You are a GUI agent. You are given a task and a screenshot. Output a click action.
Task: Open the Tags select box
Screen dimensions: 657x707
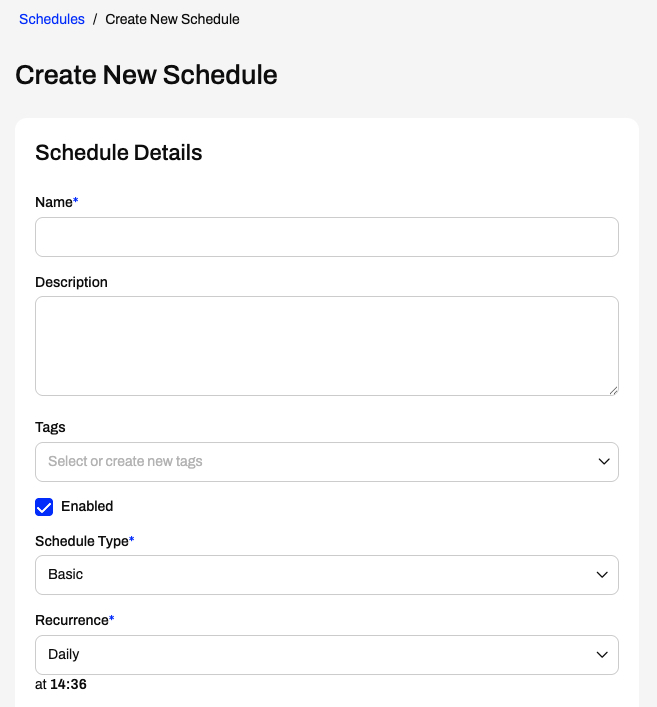[327, 462]
